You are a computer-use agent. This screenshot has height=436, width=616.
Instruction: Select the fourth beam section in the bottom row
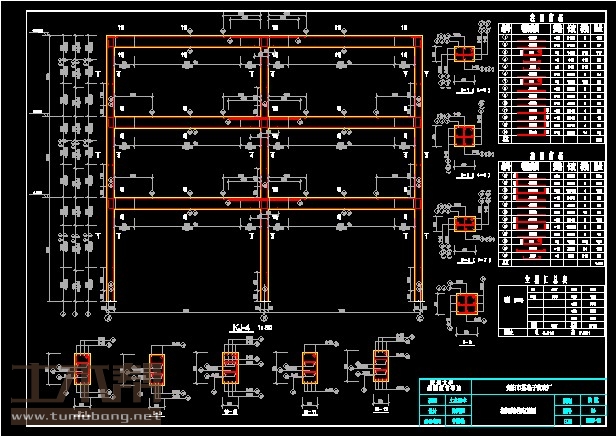pos(307,366)
